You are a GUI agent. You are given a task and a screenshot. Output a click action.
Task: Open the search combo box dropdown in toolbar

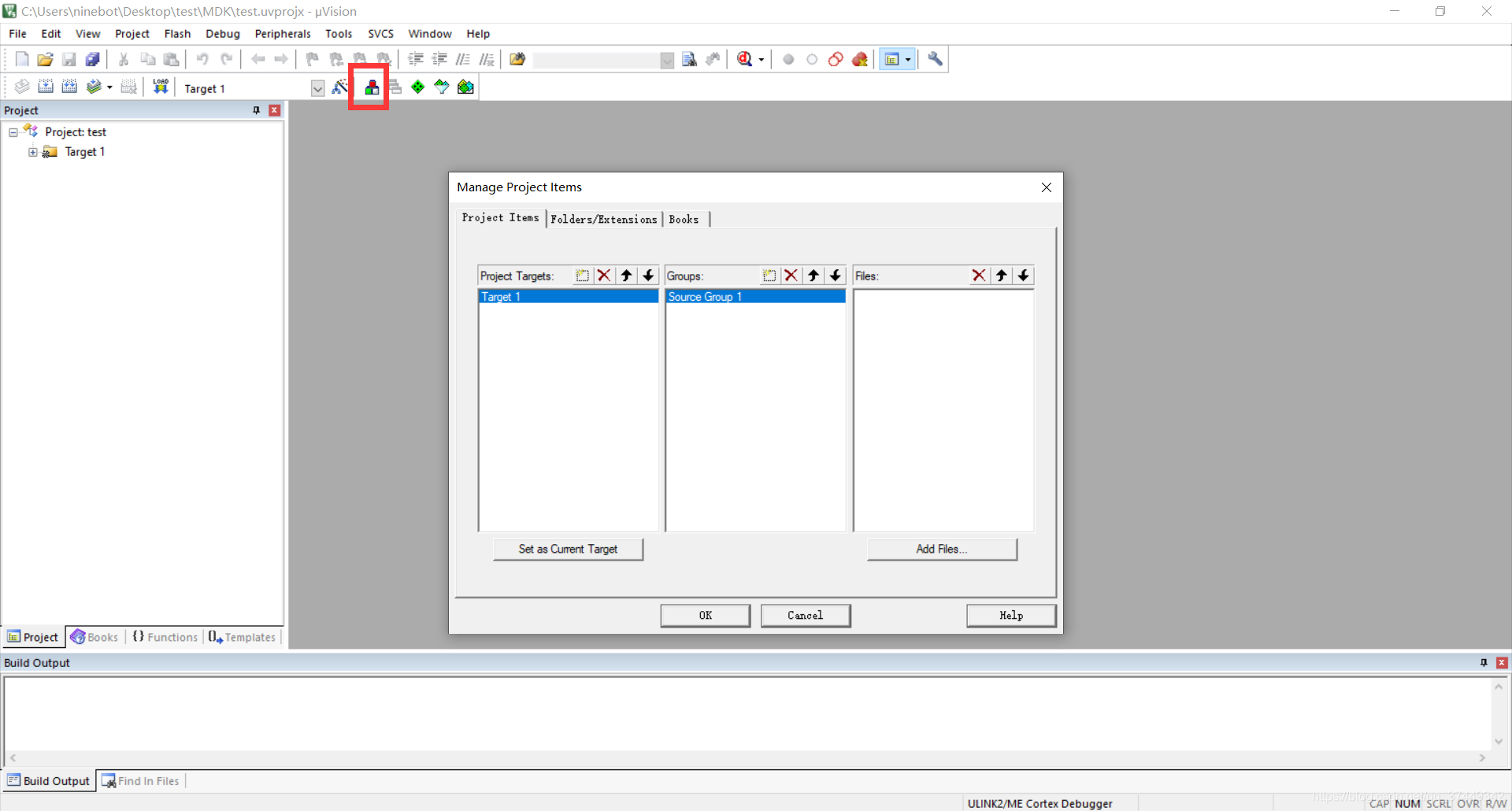point(667,61)
